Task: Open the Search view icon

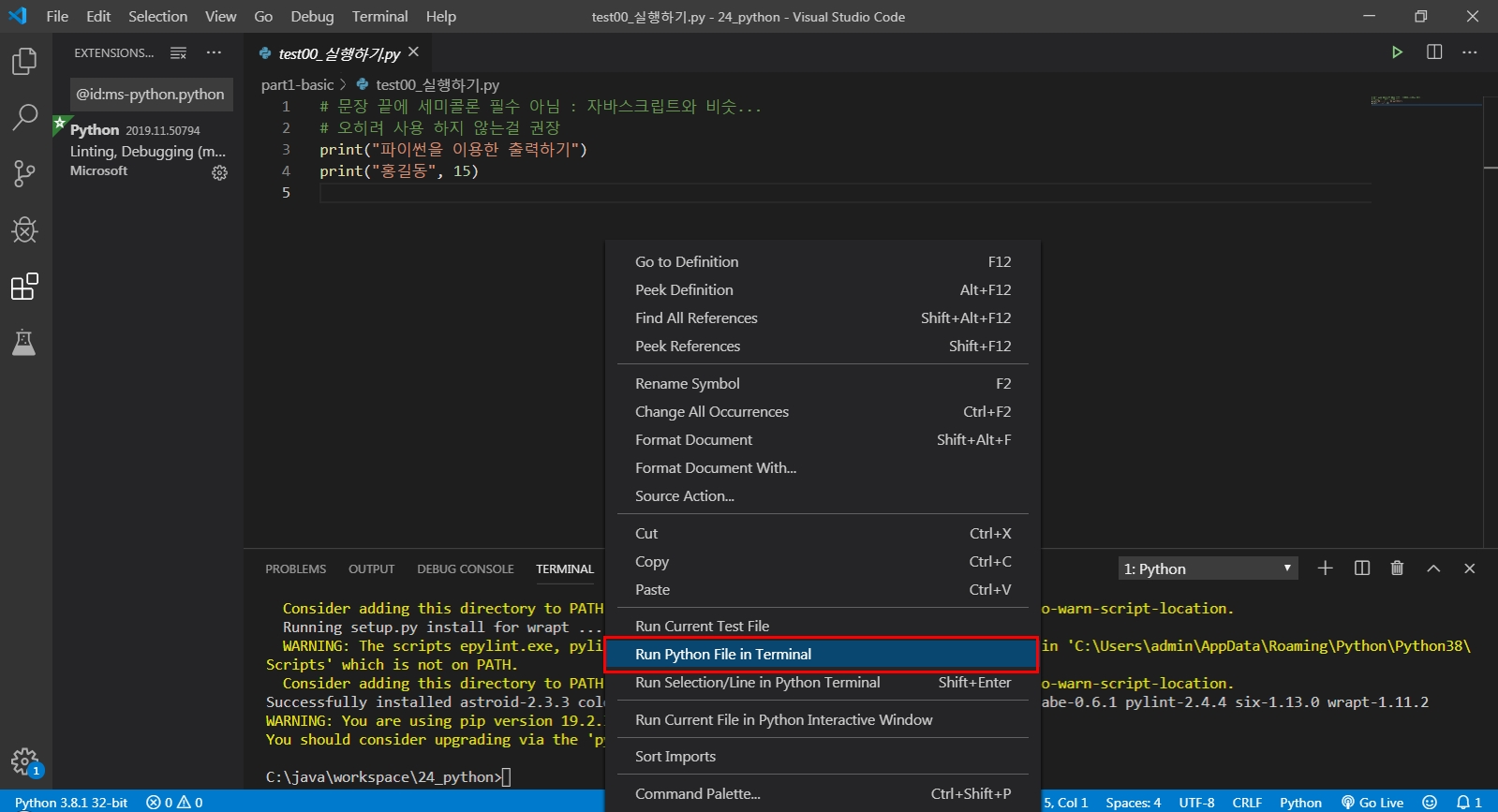Action: point(24,118)
